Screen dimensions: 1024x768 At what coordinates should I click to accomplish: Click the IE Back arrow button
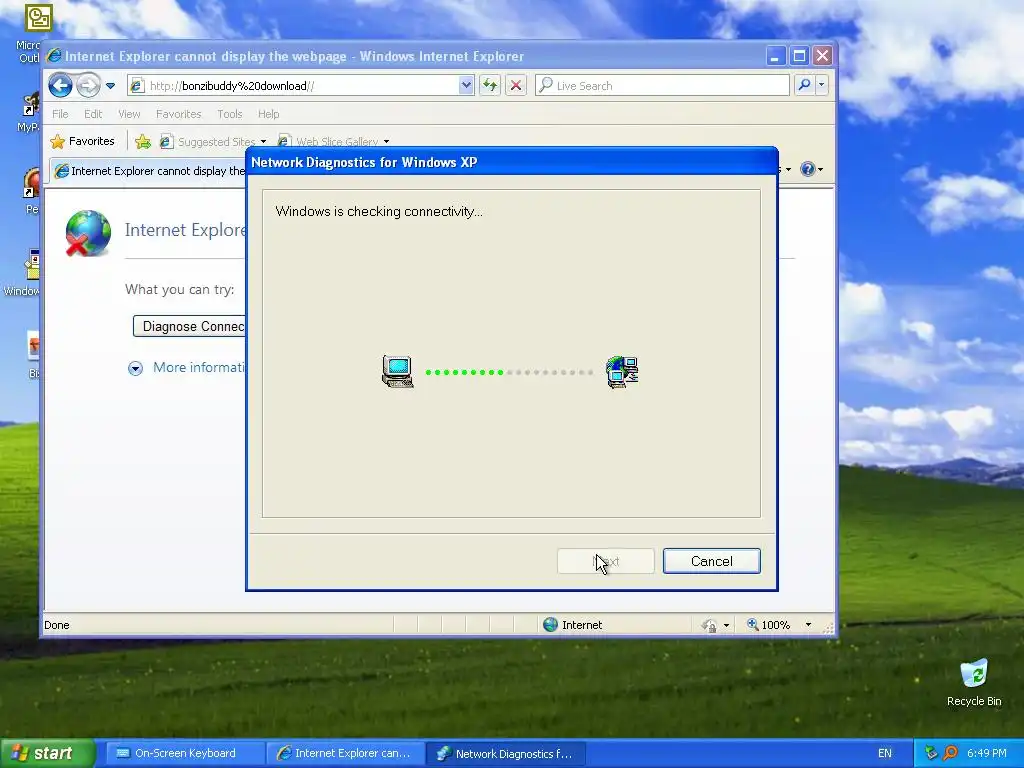(60, 86)
